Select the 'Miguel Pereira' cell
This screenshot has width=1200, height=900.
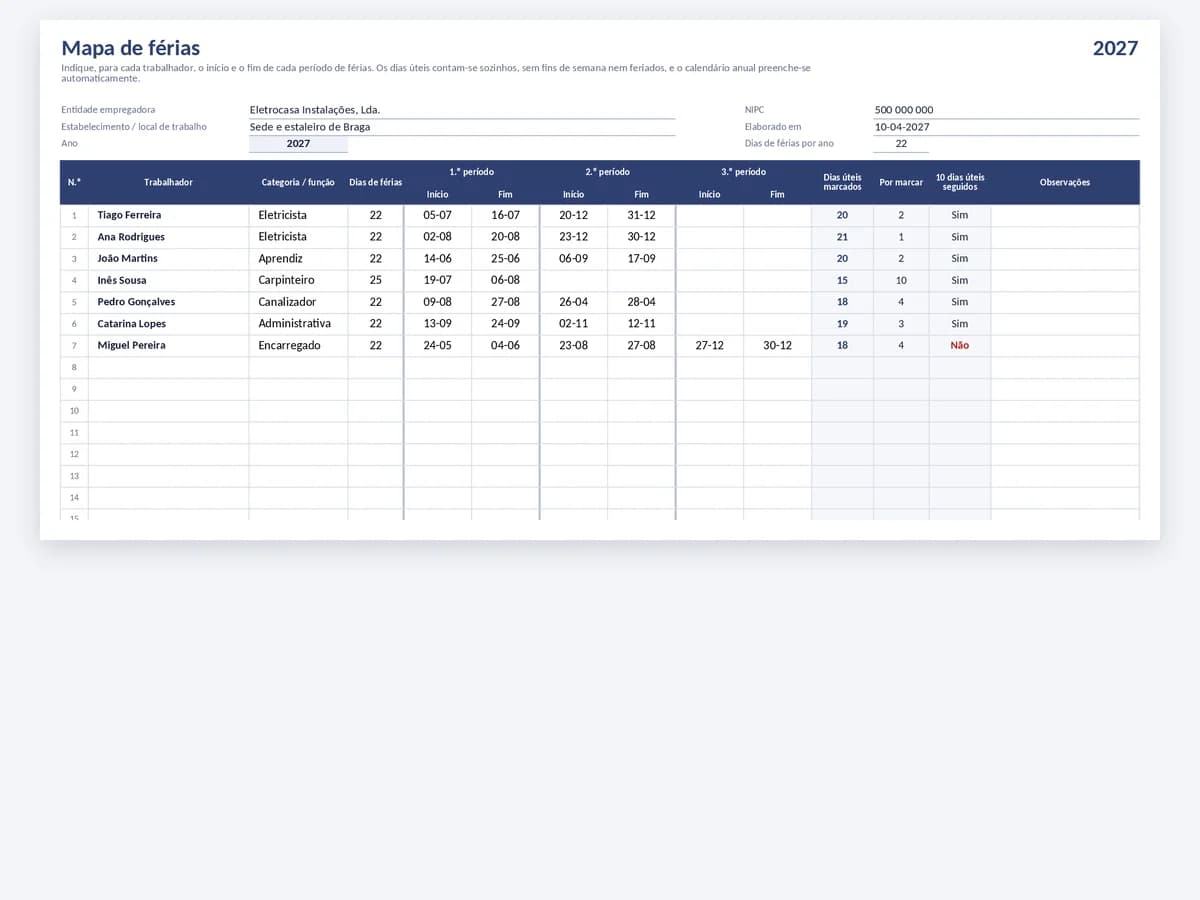(x=168, y=346)
